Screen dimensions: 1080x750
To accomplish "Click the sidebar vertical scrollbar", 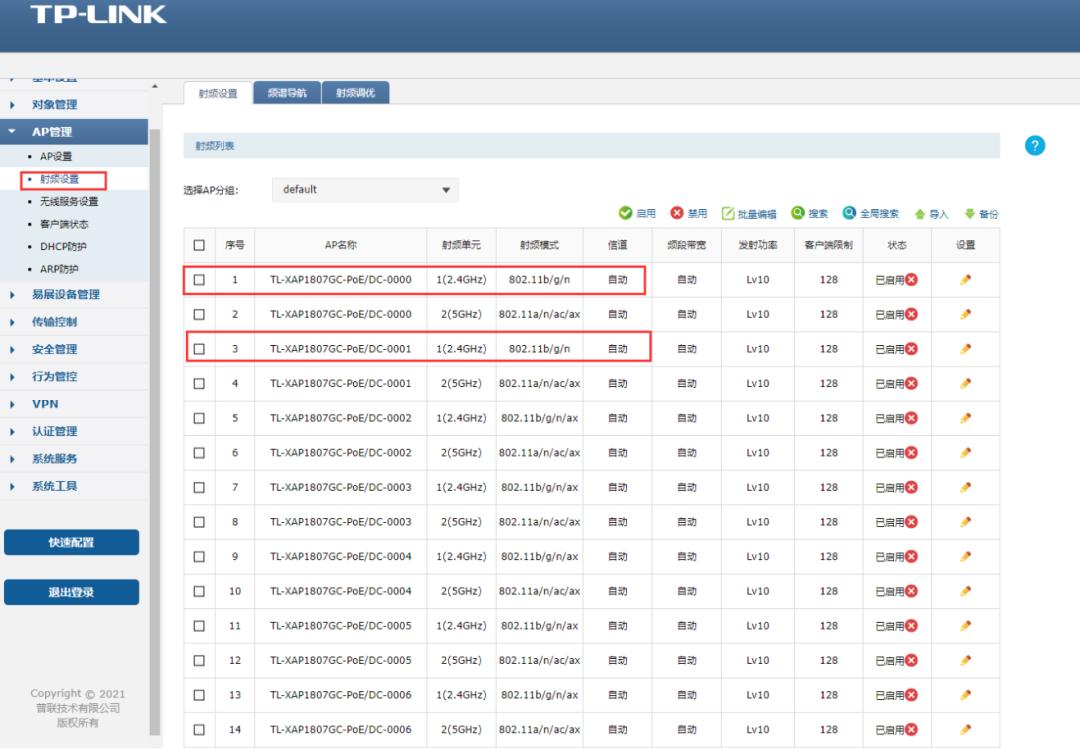I will (155, 400).
